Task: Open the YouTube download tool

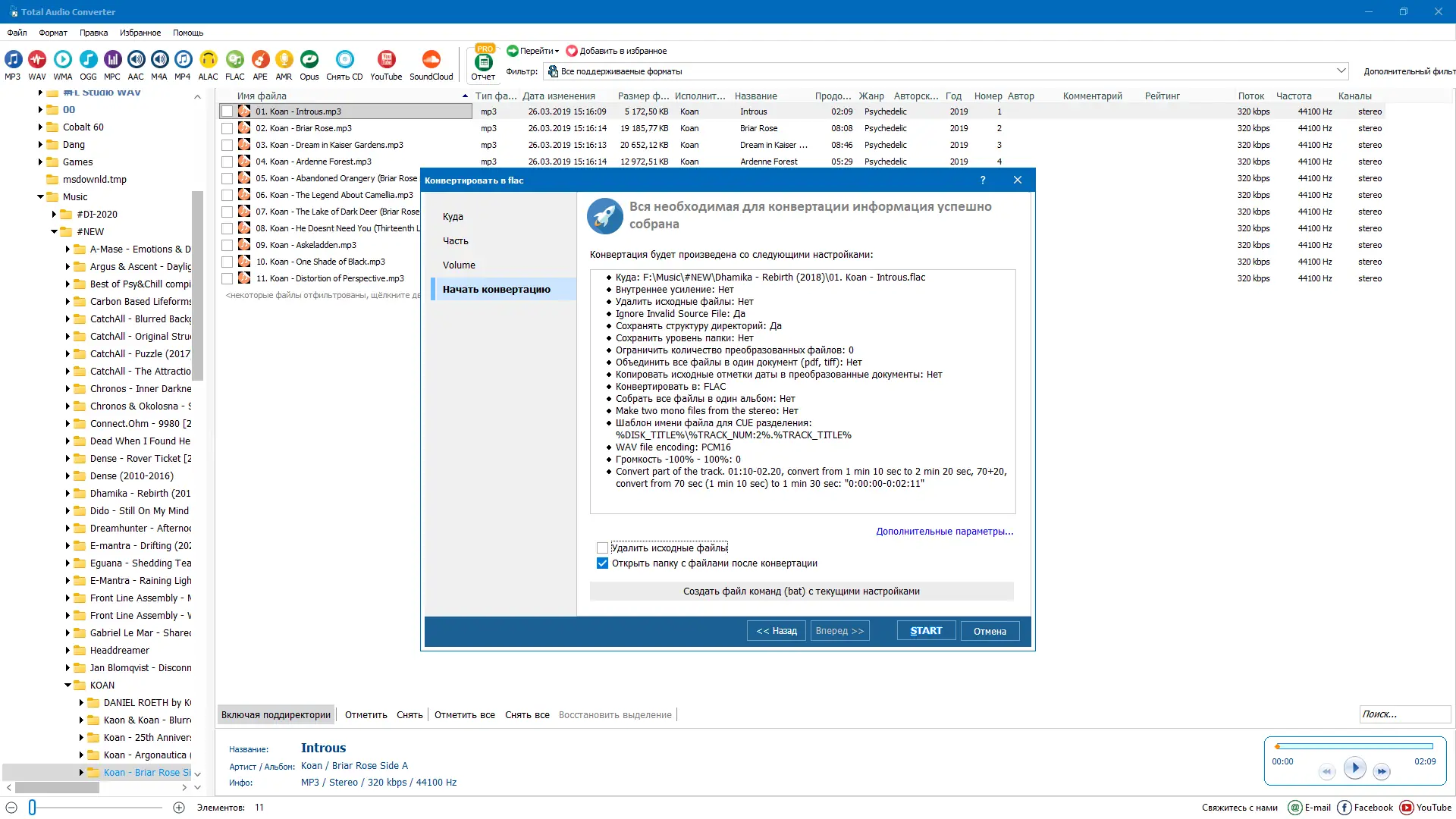Action: click(x=386, y=61)
